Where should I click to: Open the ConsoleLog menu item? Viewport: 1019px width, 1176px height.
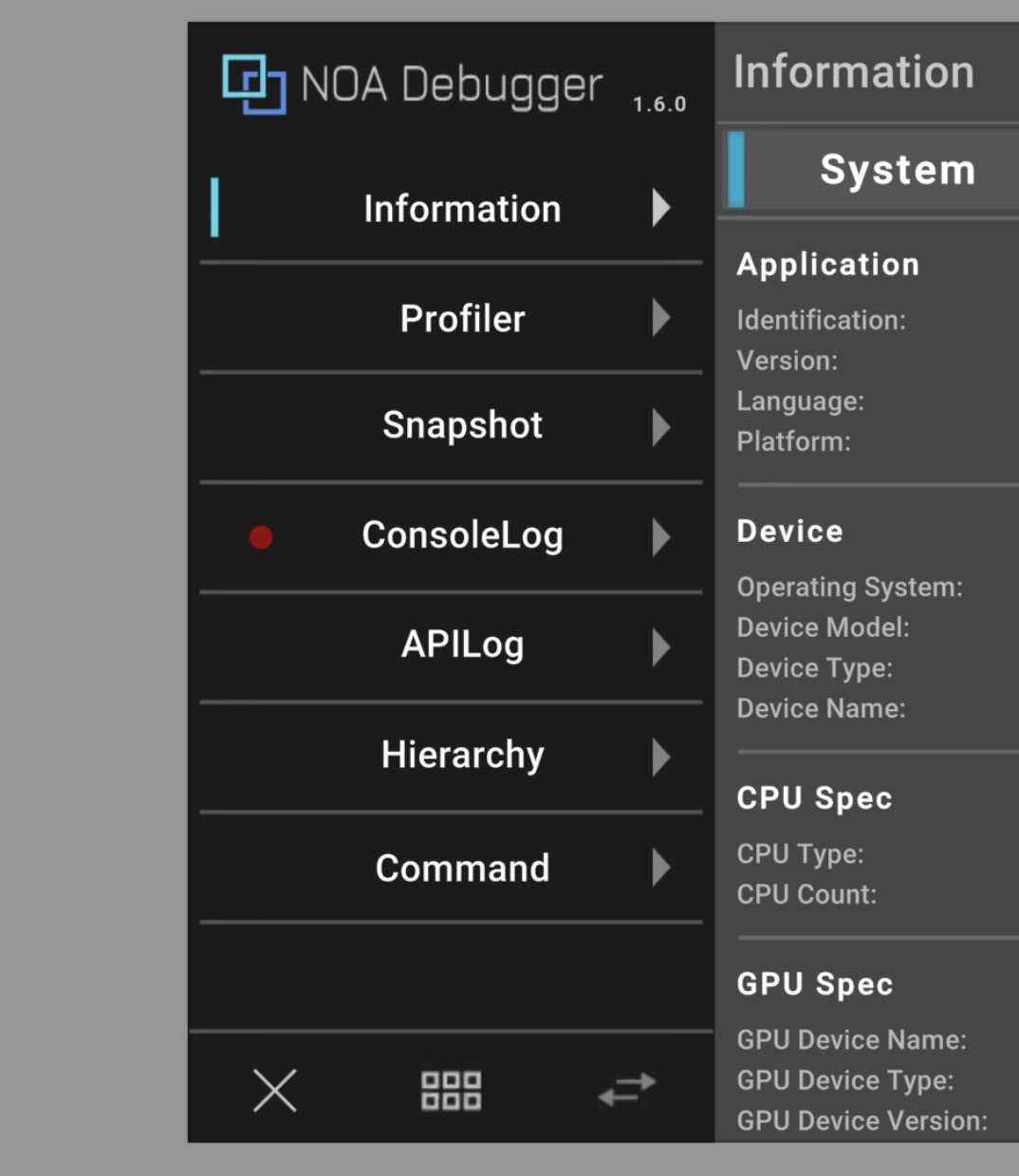(x=451, y=536)
